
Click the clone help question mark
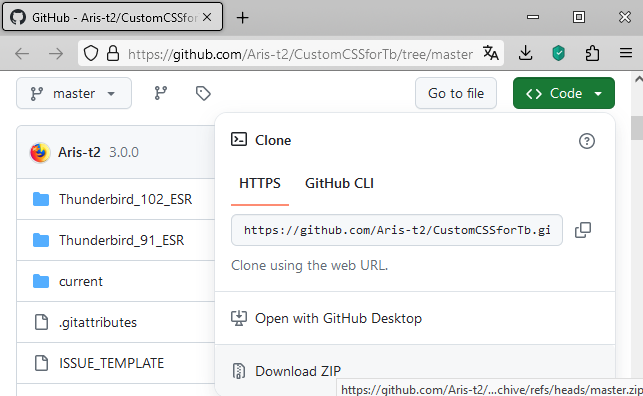click(x=587, y=141)
